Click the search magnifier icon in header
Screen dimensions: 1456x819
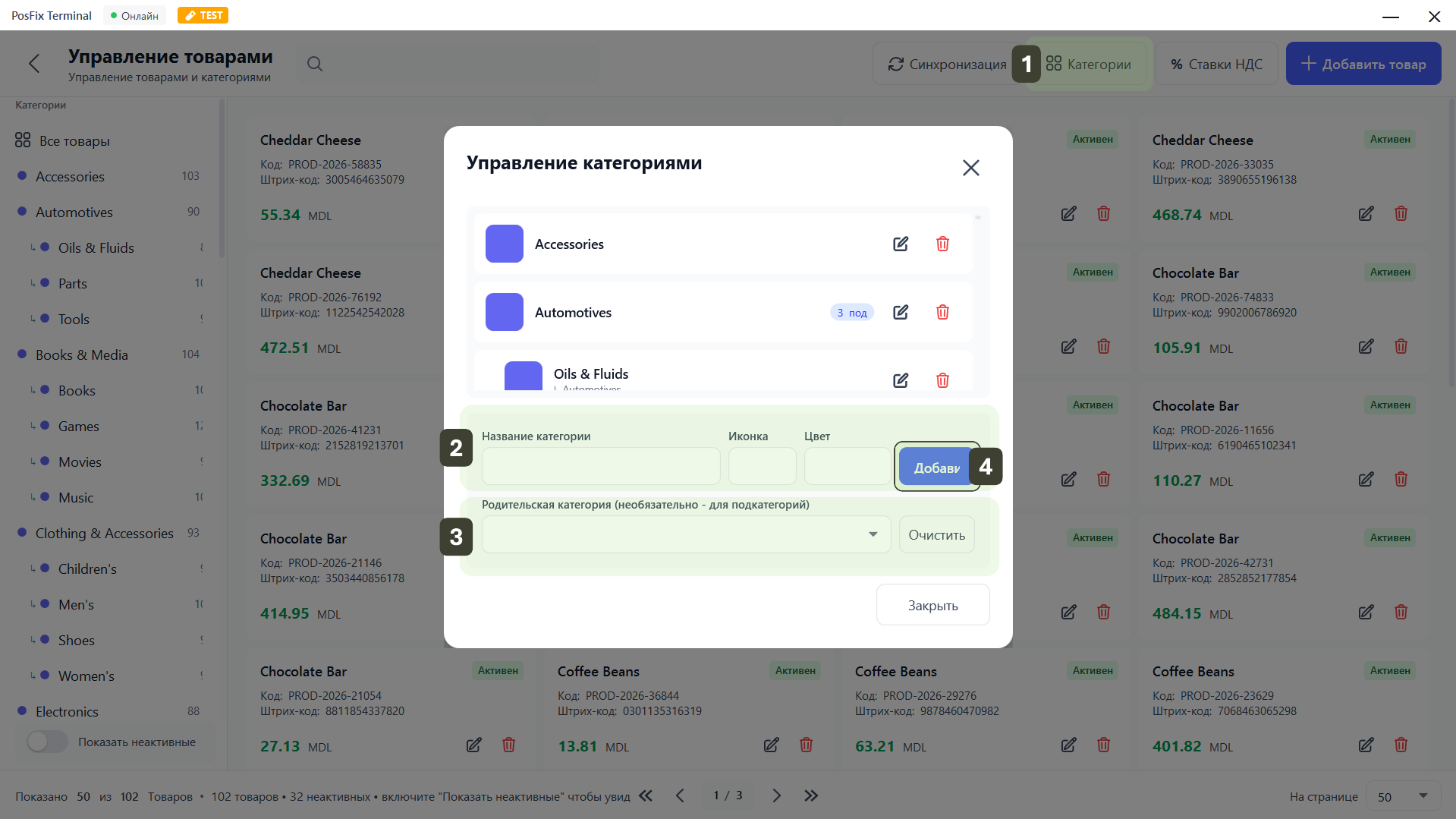point(315,64)
